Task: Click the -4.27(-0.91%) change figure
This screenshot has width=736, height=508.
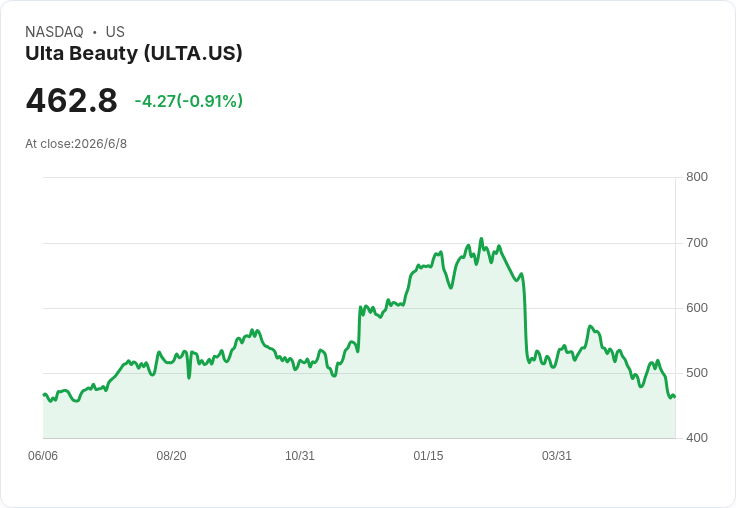Action: click(189, 101)
